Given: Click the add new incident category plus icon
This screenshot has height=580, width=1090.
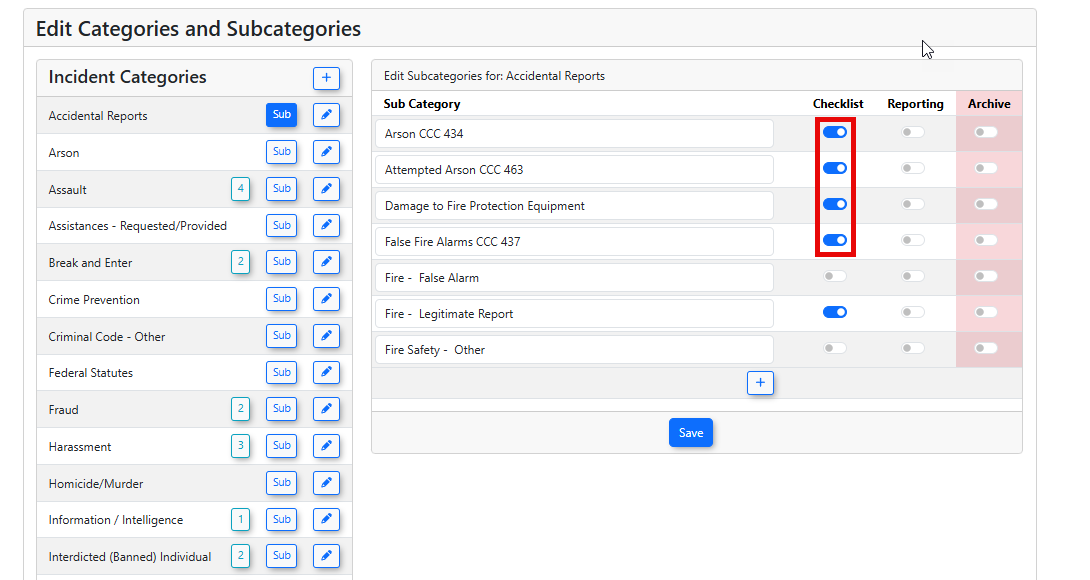Looking at the screenshot, I should 326,78.
